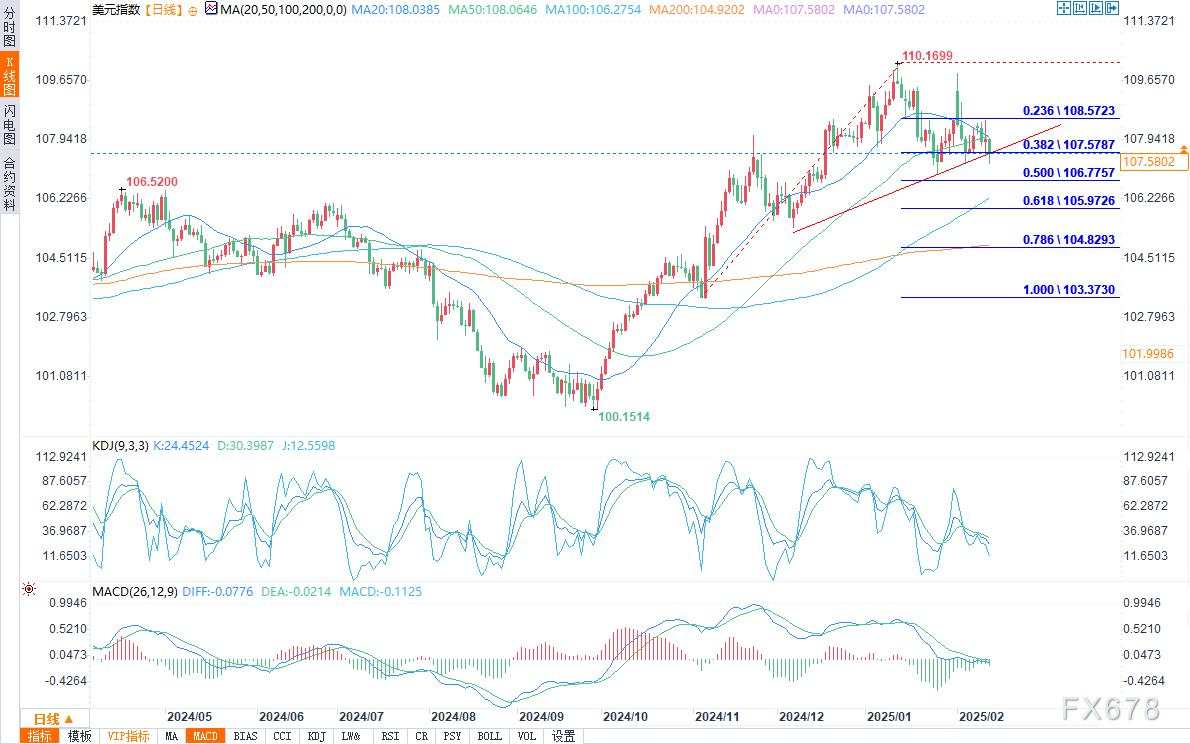Click the orange circle icon after 【日线】
Viewport: 1190px width, 744px height.
point(192,11)
